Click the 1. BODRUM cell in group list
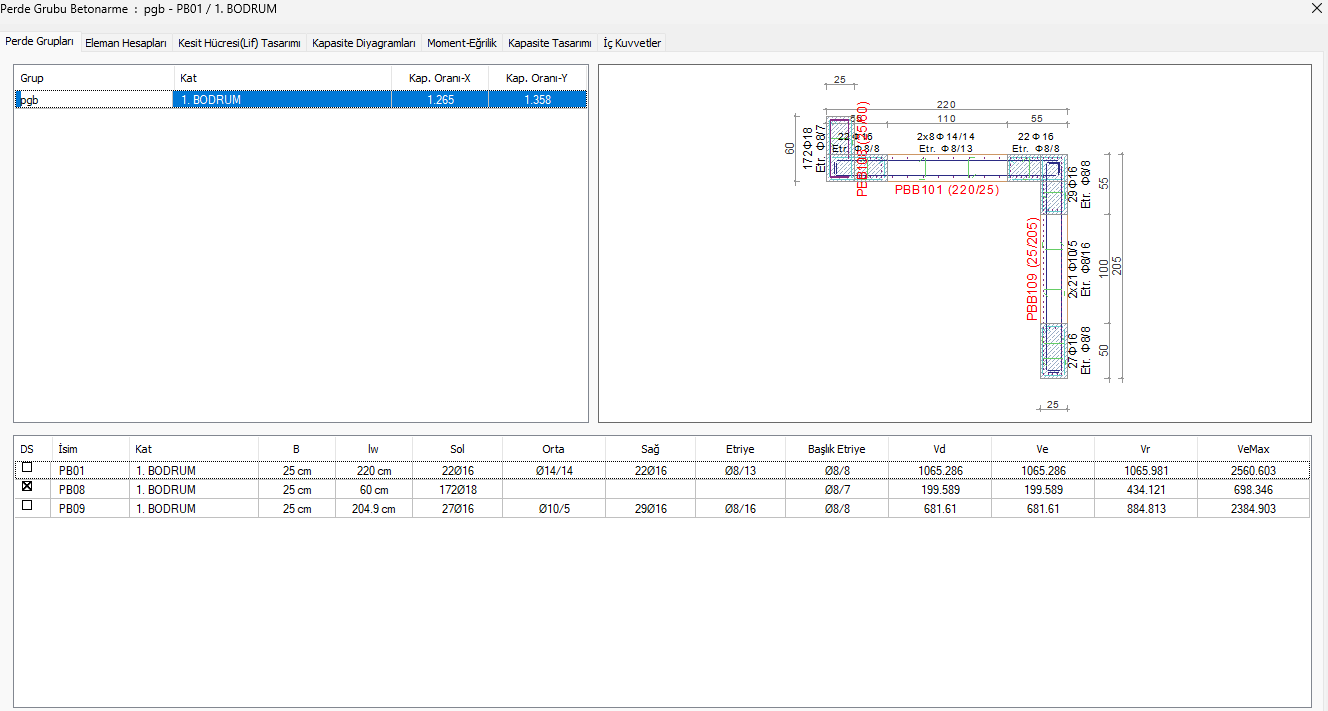The image size is (1328, 711). [x=283, y=100]
